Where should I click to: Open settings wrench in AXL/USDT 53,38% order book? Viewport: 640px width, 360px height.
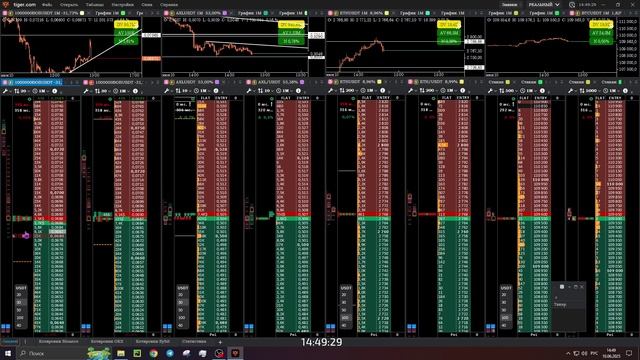(x=249, y=91)
